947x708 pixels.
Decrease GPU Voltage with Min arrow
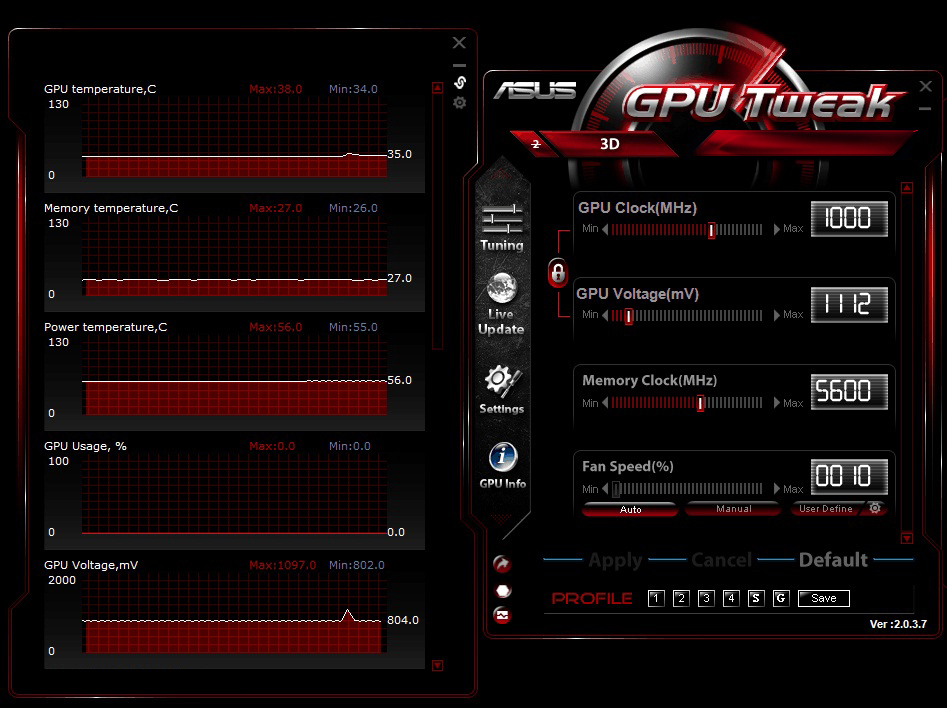click(x=605, y=315)
